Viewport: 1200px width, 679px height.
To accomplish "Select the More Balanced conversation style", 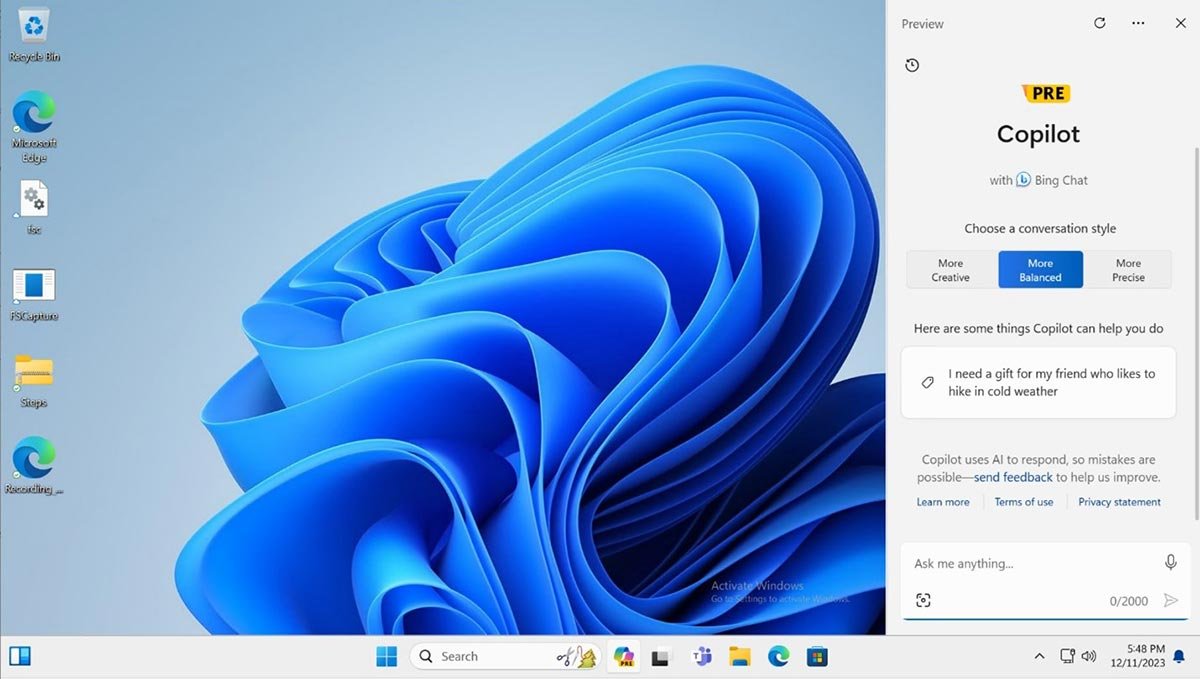I will 1040,269.
